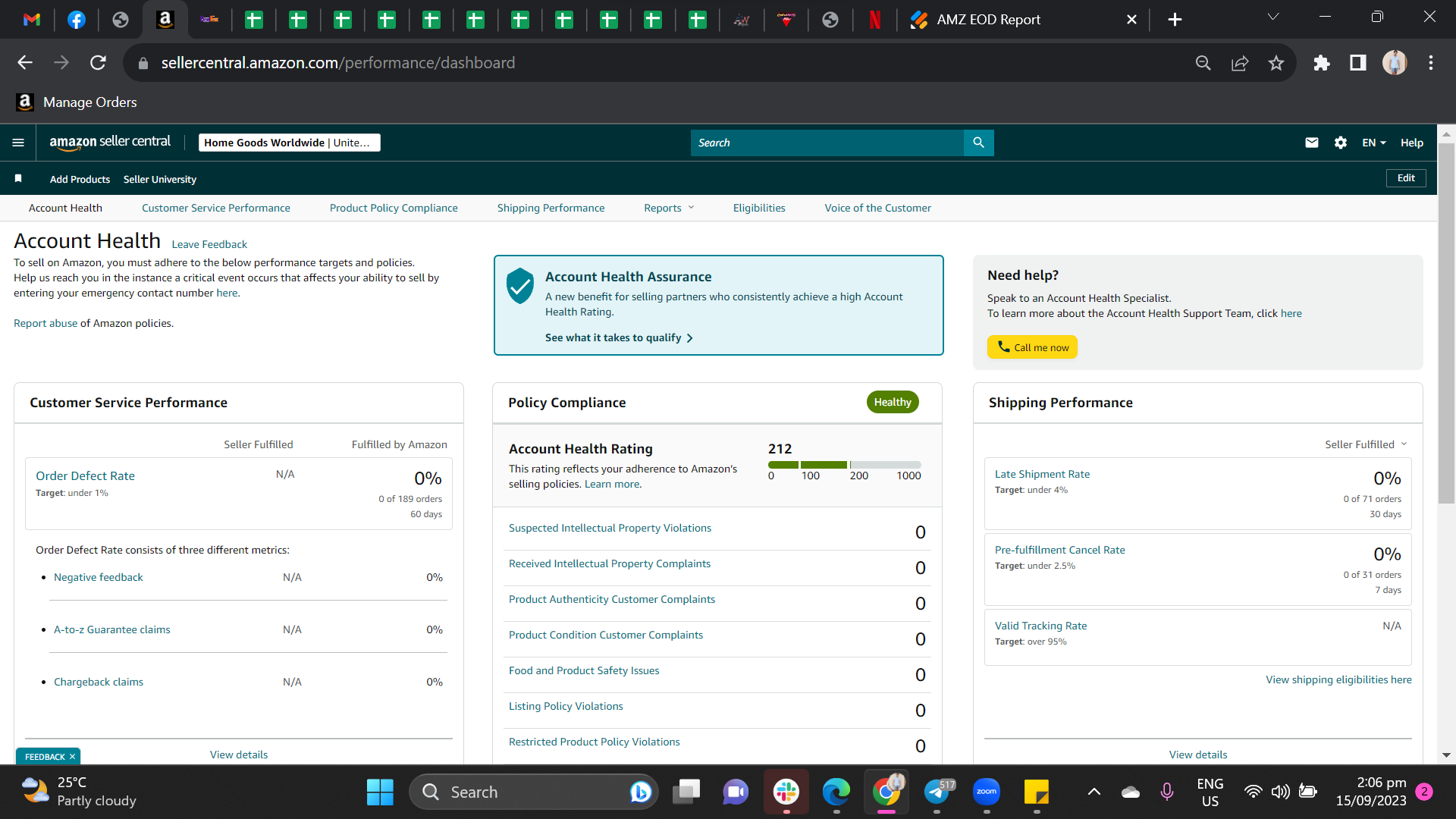The width and height of the screenshot is (1456, 819).
Task: Go back to the previous page
Action: 25,63
